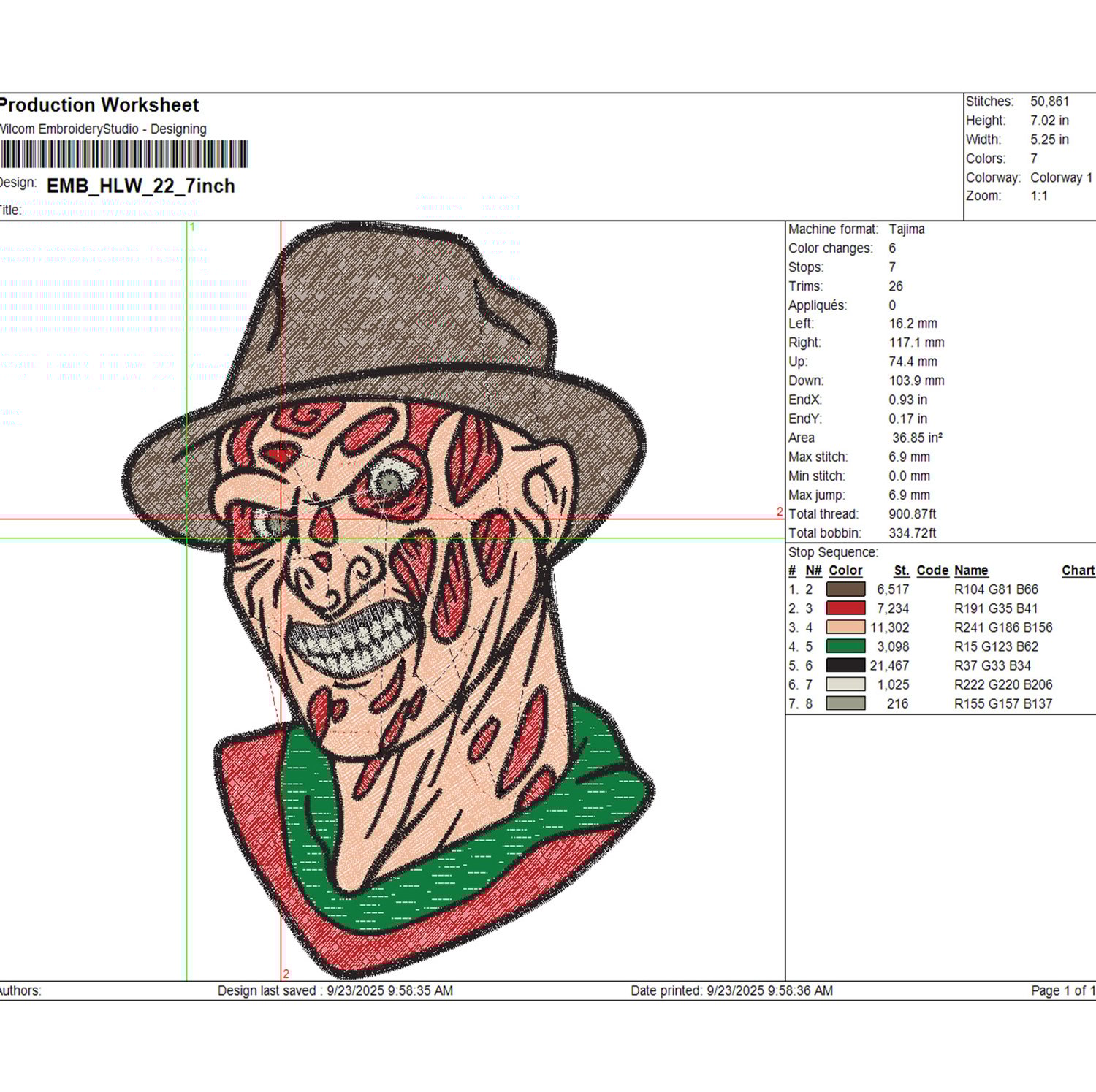The width and height of the screenshot is (1096, 1092).
Task: Click the "Code" column header
Action: click(x=932, y=570)
